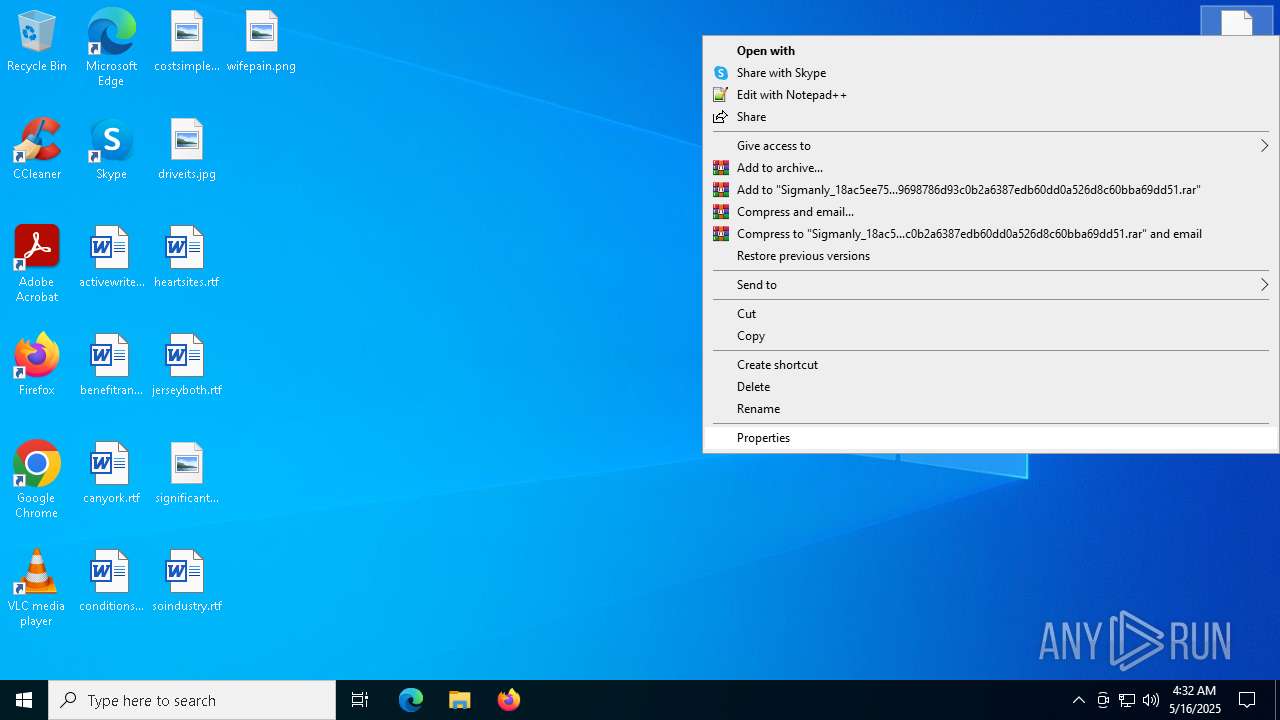Choose Delete from context menu
1280x720 pixels.
pyautogui.click(x=990, y=387)
